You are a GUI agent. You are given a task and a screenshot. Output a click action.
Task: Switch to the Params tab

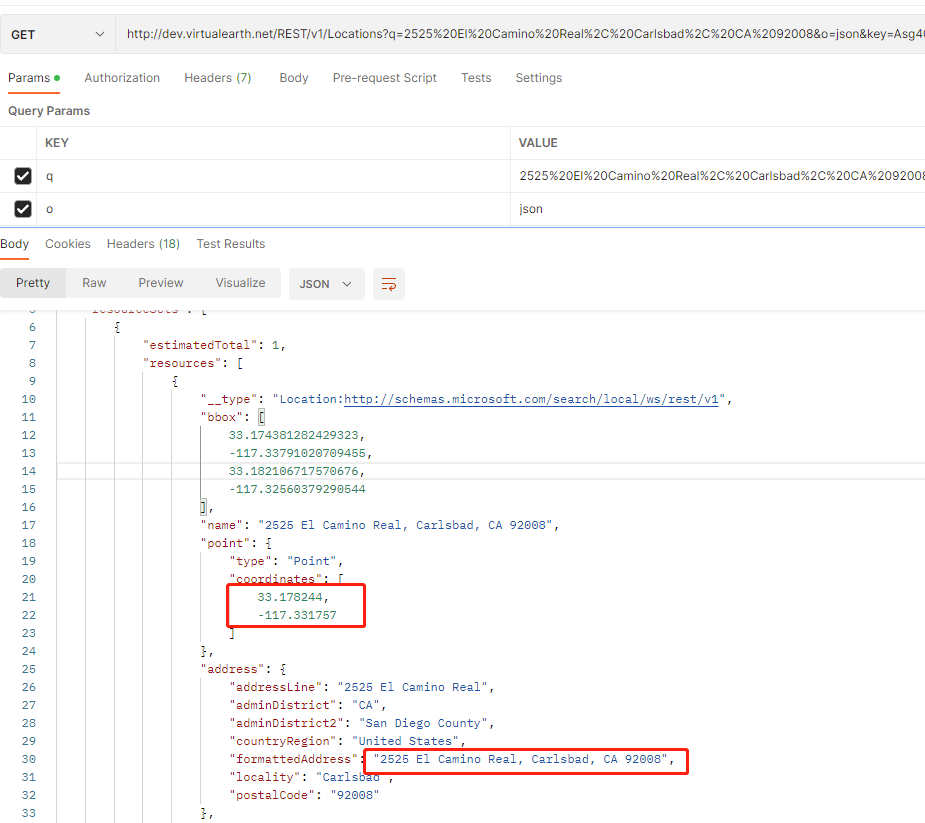pyautogui.click(x=34, y=78)
